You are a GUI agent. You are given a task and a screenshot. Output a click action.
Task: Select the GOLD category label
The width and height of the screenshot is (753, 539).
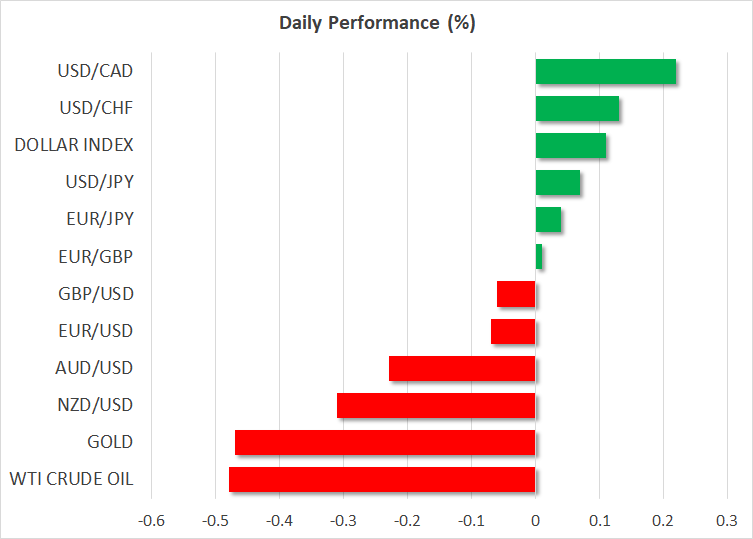[x=110, y=442]
